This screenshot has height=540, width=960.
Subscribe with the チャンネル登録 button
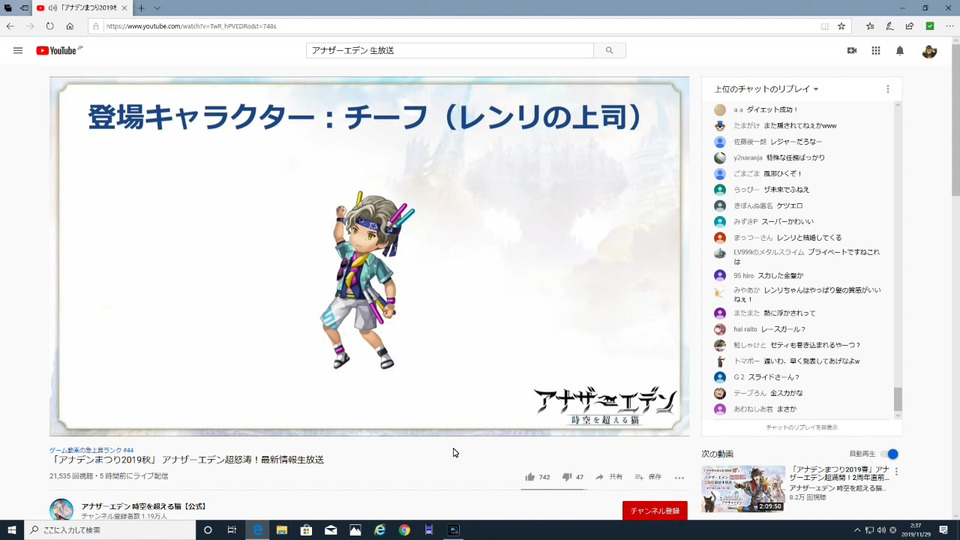point(654,510)
